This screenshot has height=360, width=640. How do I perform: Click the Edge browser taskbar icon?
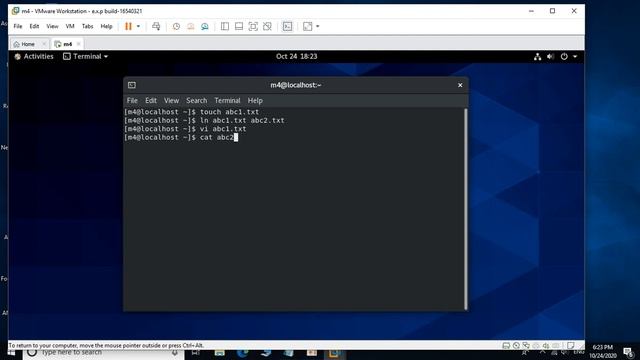click(x=242, y=353)
